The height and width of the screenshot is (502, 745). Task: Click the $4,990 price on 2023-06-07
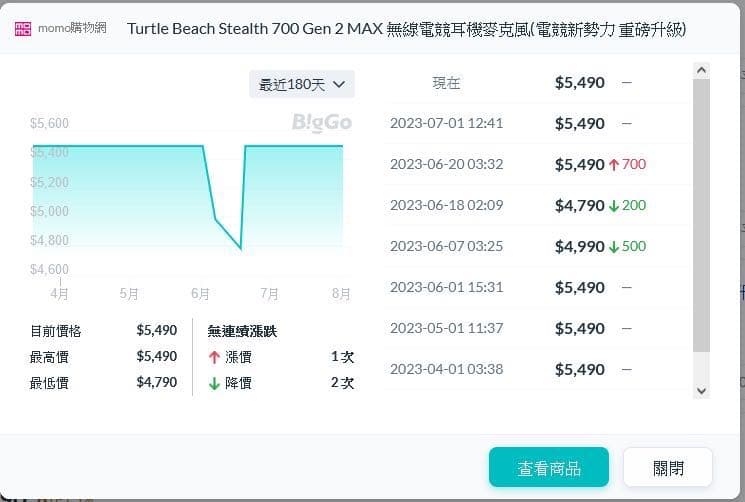click(580, 246)
